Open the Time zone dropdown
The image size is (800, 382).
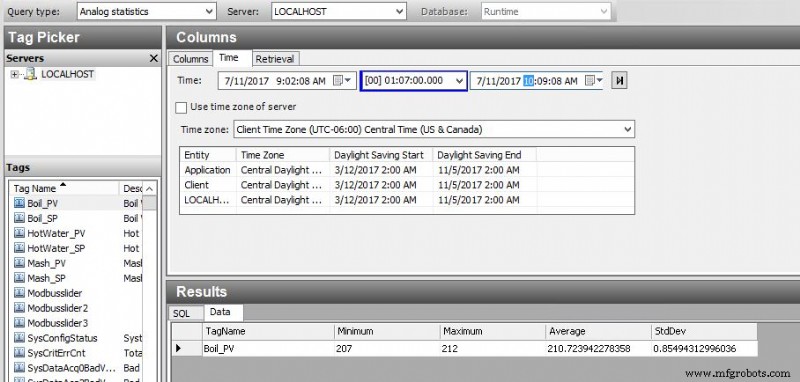434,130
